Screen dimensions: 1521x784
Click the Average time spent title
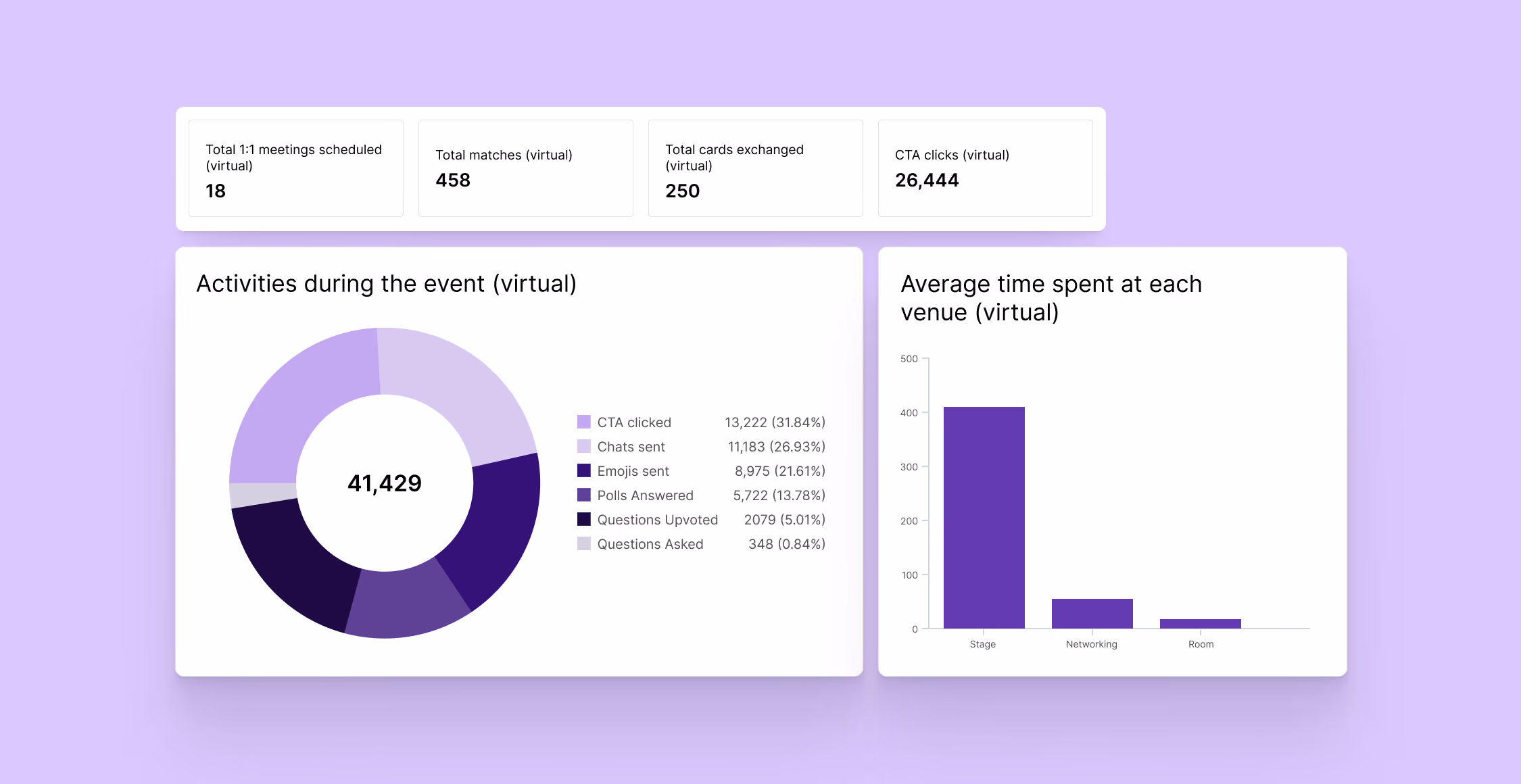1051,298
